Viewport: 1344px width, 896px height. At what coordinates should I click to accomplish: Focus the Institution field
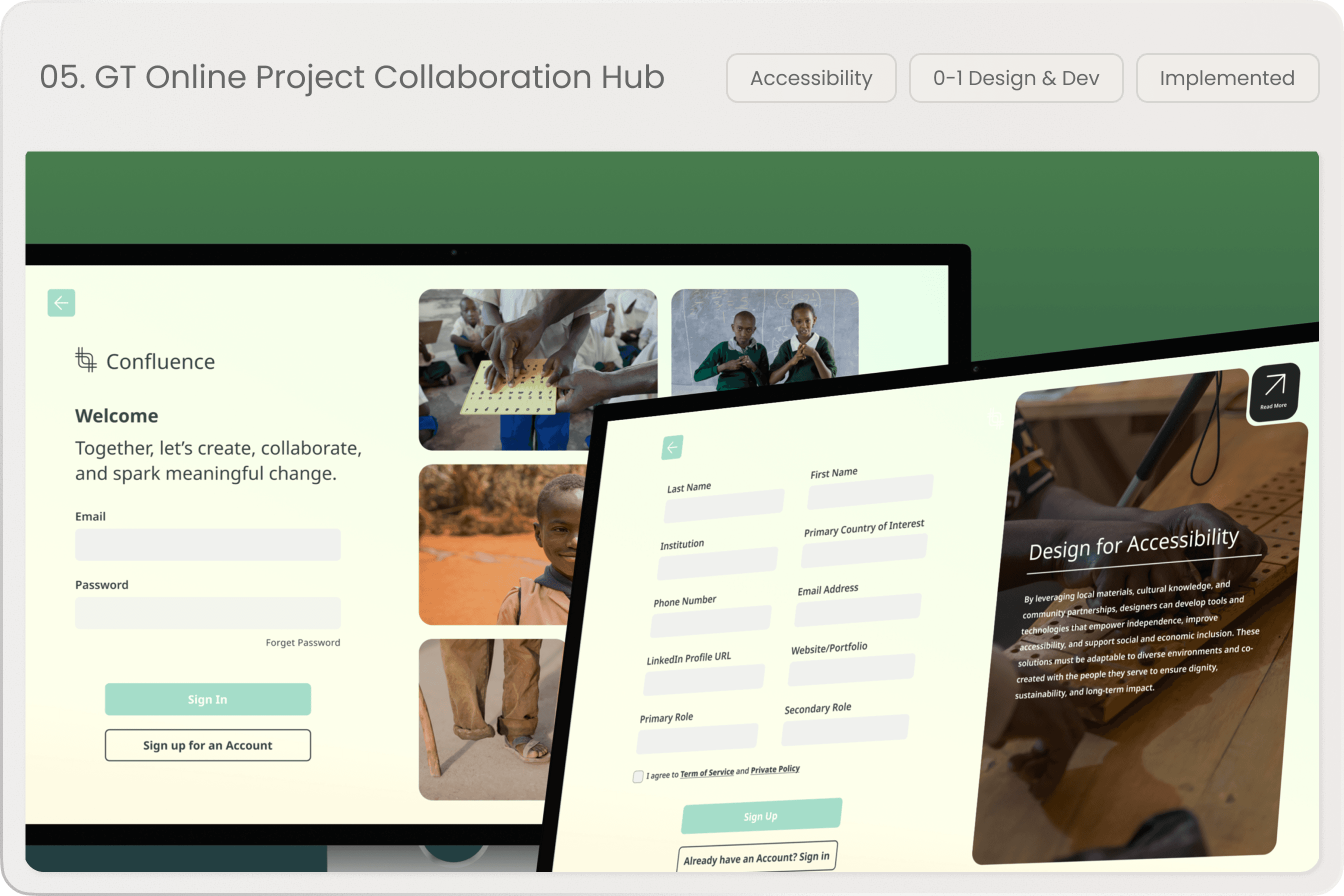coord(717,564)
